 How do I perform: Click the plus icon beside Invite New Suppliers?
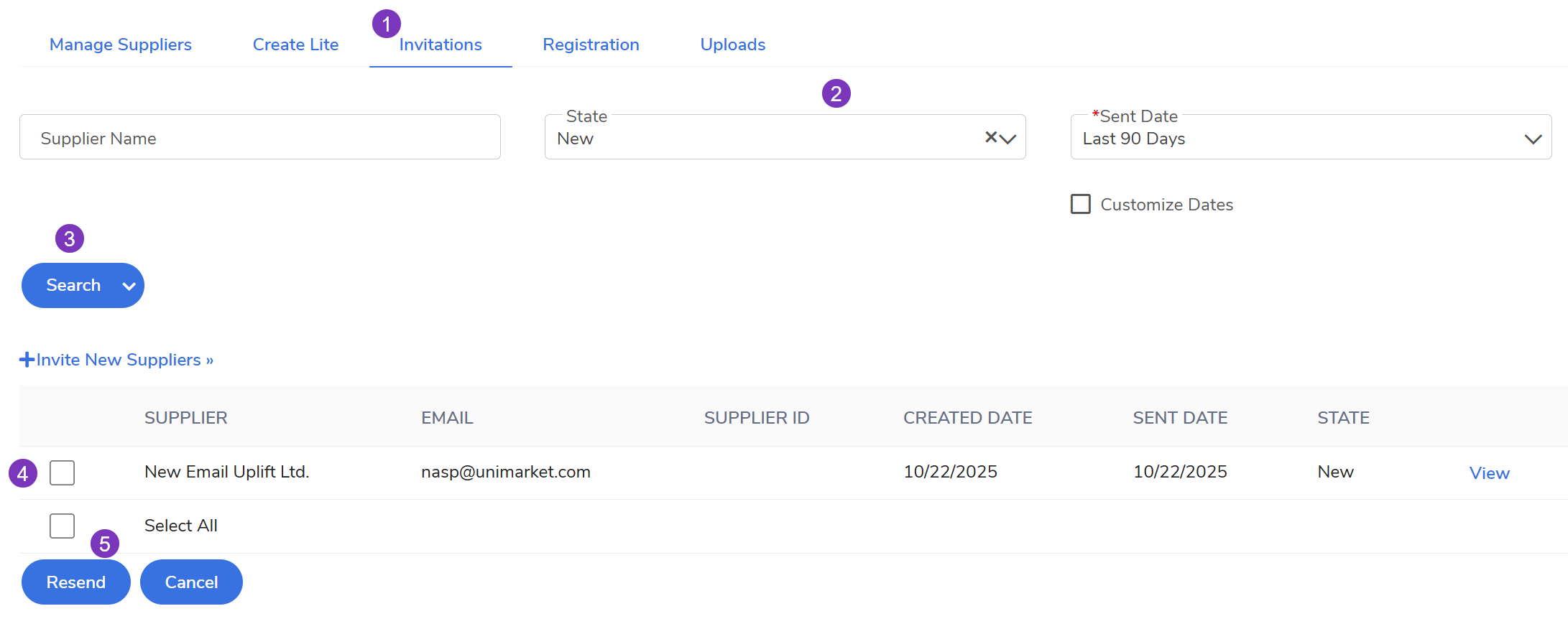click(x=27, y=360)
